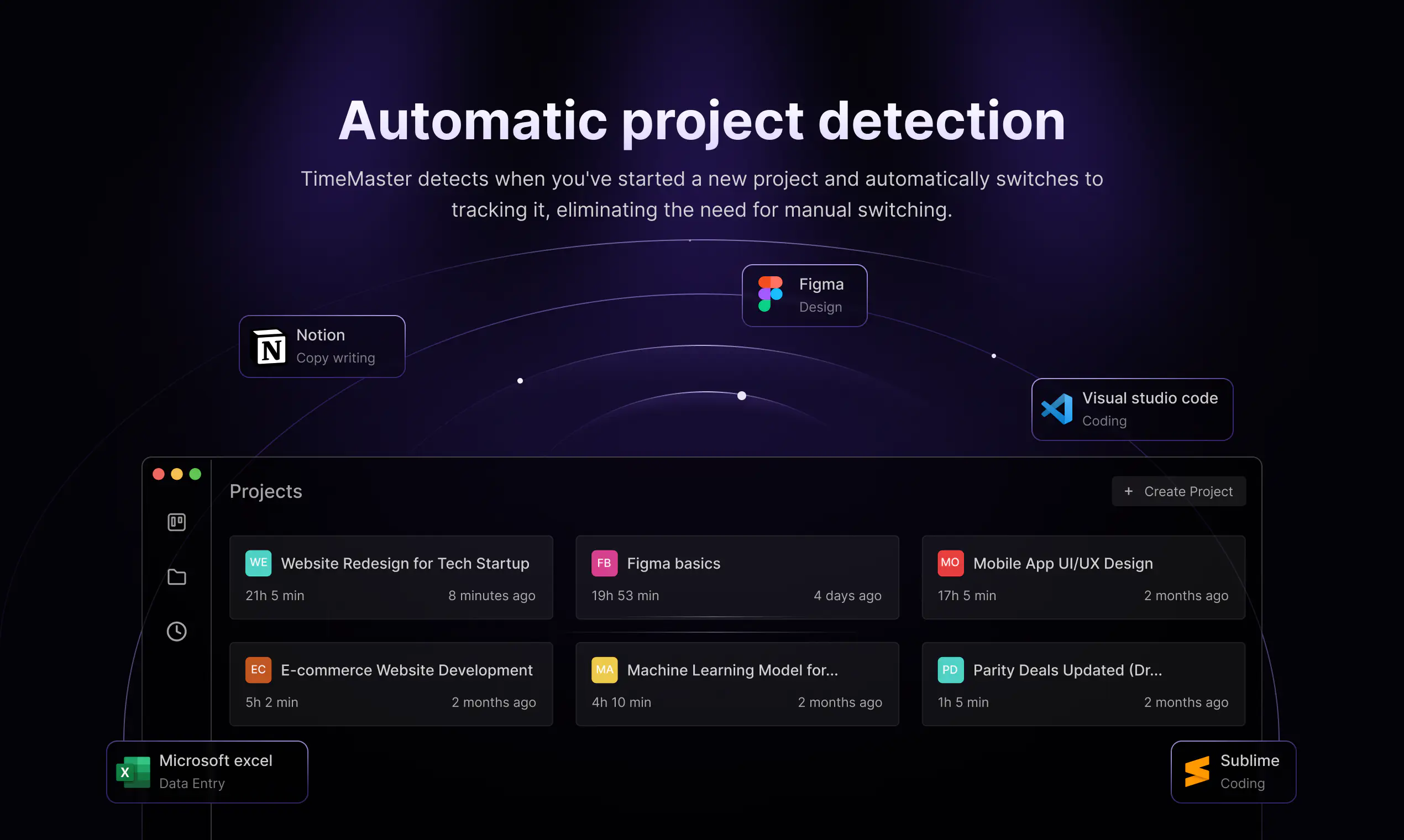This screenshot has width=1404, height=840.
Task: Click the Figma app name text
Action: [821, 284]
